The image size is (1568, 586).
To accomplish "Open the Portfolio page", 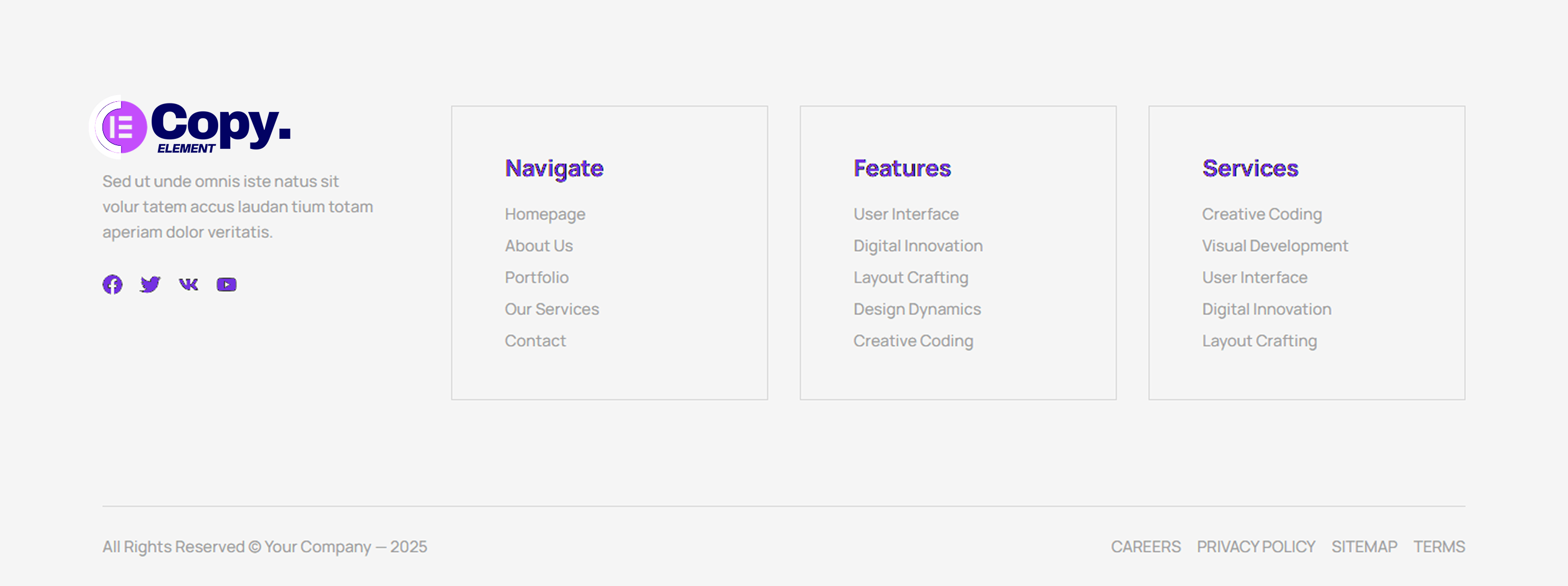I will [536, 278].
